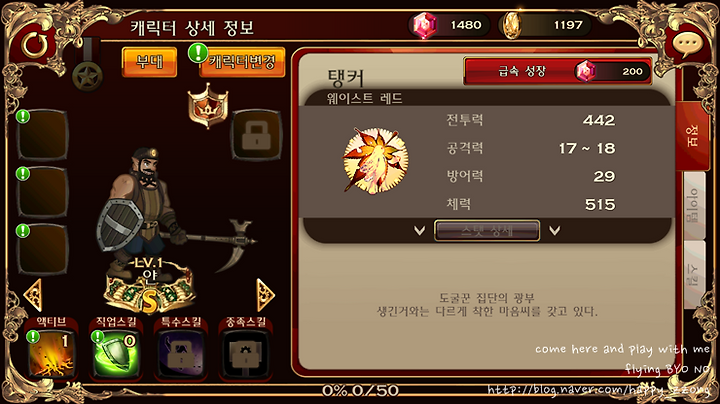Tap the locked 종족스킬 skill icon
This screenshot has height=404, width=720.
[246, 354]
